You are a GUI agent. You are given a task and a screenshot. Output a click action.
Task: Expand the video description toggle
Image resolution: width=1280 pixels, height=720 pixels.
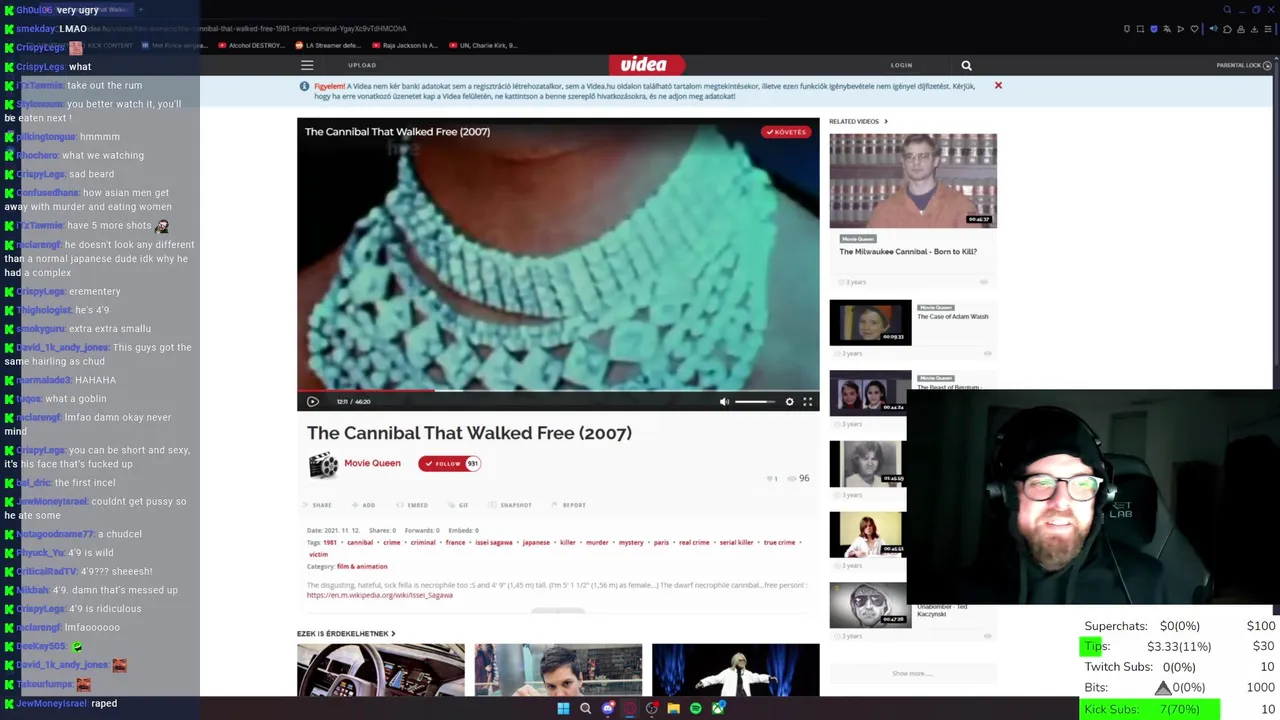point(558,610)
